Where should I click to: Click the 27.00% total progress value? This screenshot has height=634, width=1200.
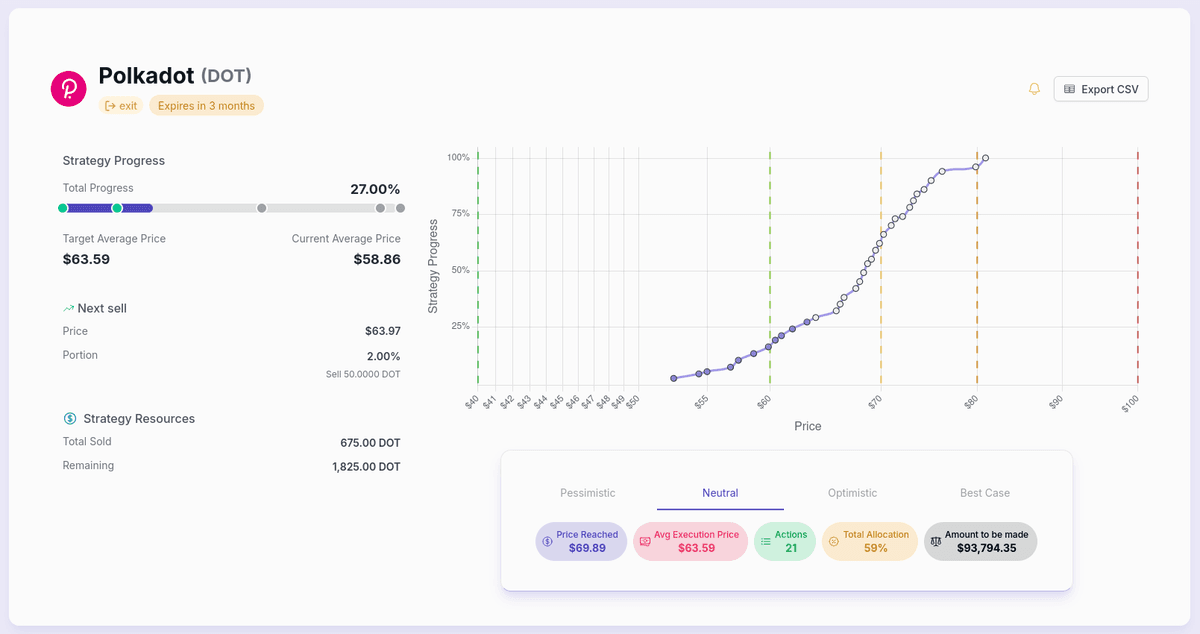click(x=375, y=189)
